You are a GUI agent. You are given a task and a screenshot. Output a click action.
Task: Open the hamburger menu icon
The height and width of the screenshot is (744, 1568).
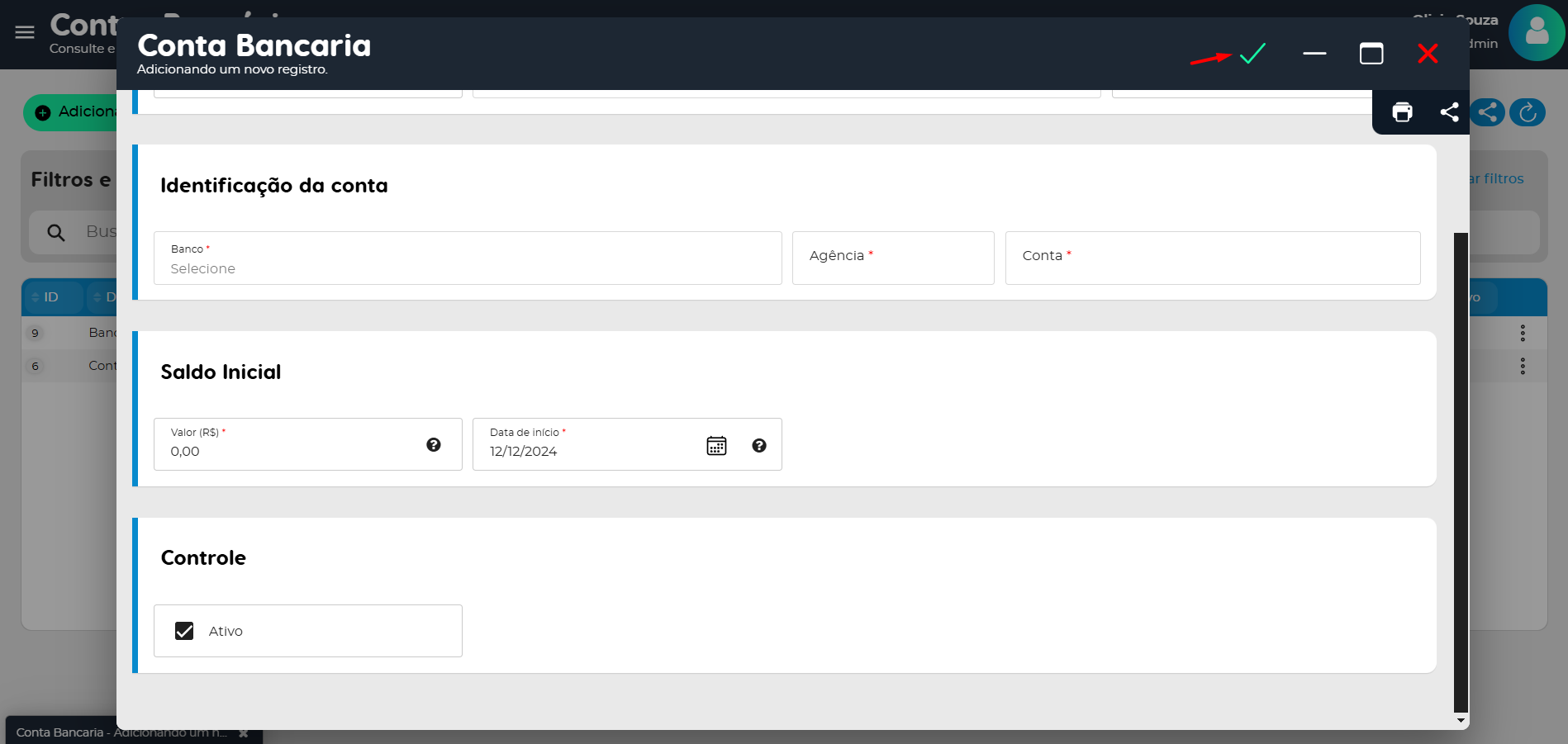(x=25, y=32)
